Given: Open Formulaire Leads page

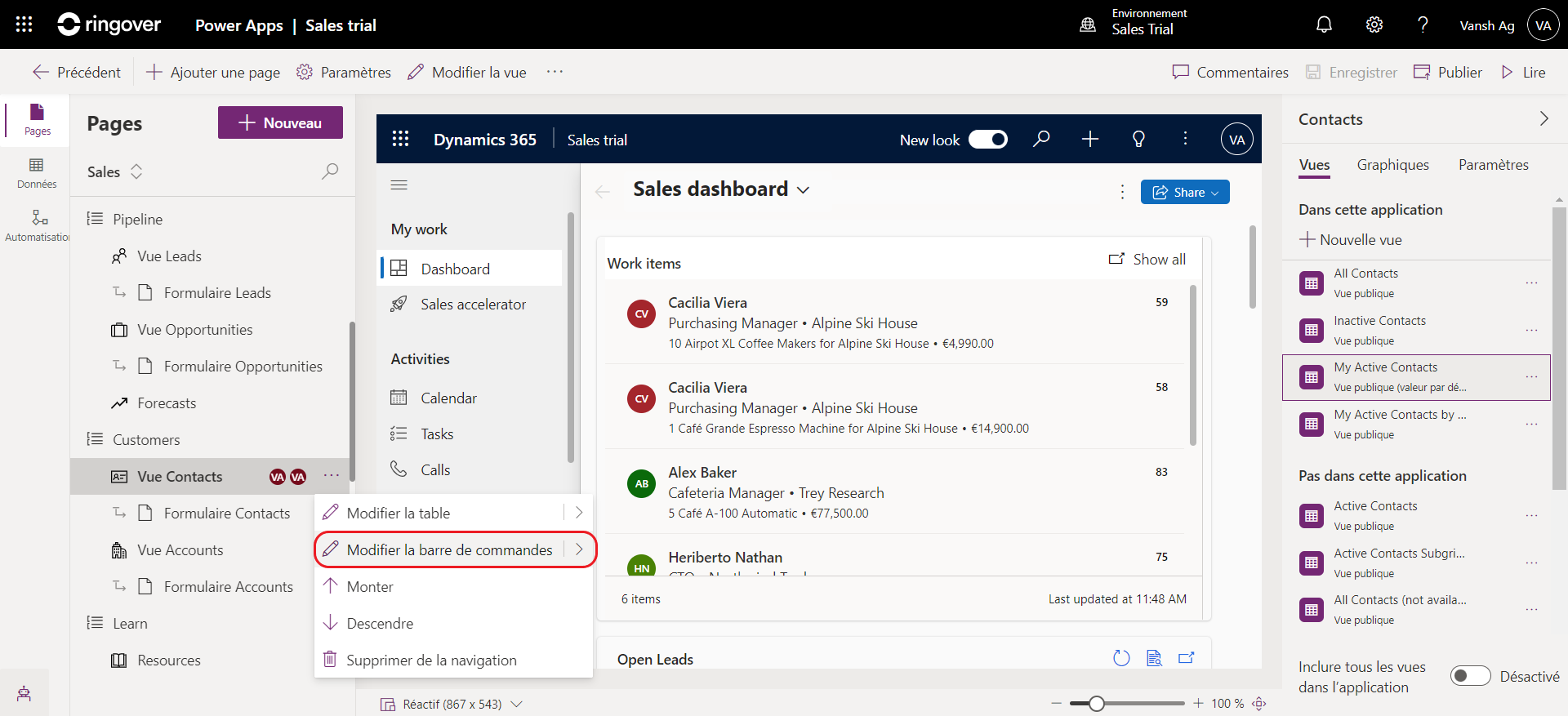Looking at the screenshot, I should tap(216, 292).
